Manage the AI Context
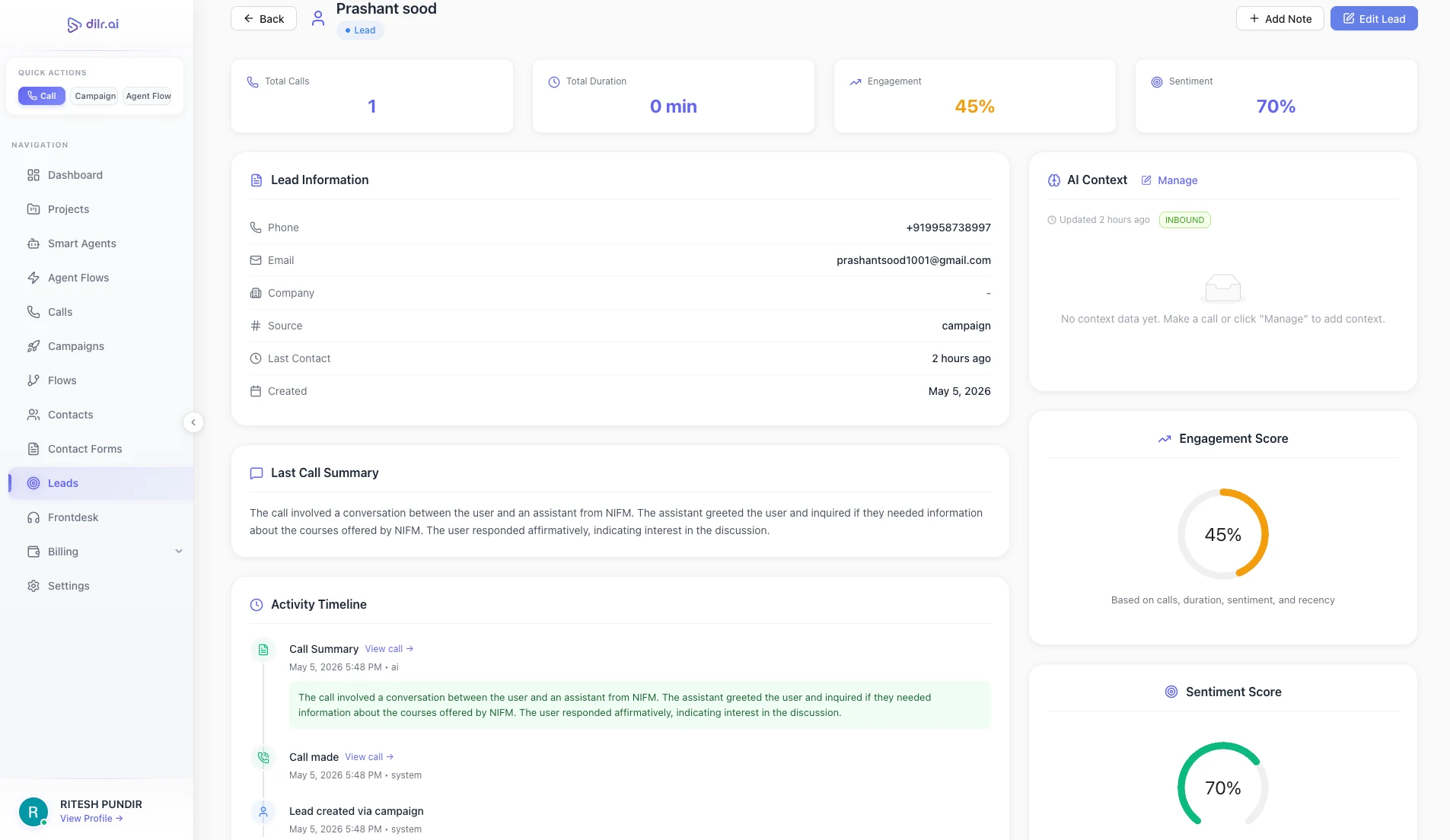Screen dimensions: 1450x840 (1170, 180)
